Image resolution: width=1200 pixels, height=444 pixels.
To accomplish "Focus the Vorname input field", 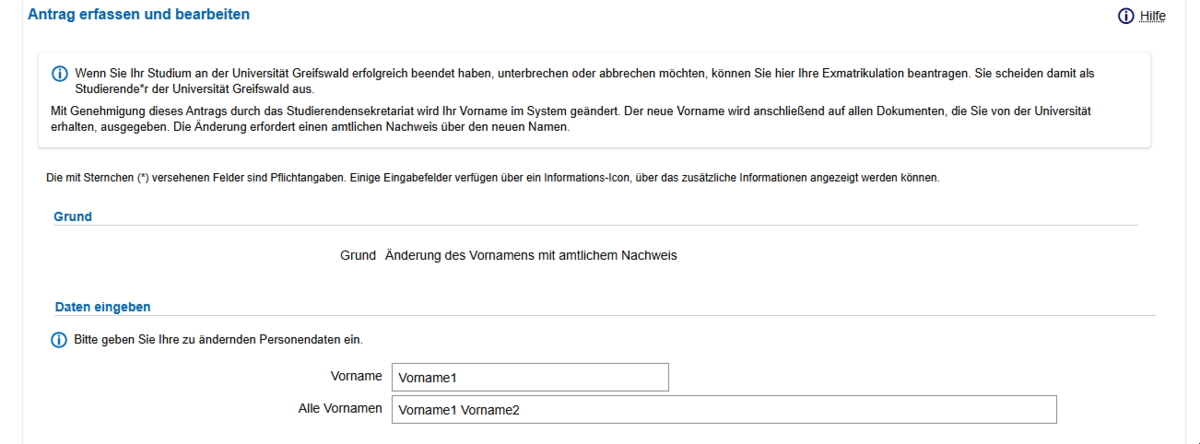I will tap(530, 377).
